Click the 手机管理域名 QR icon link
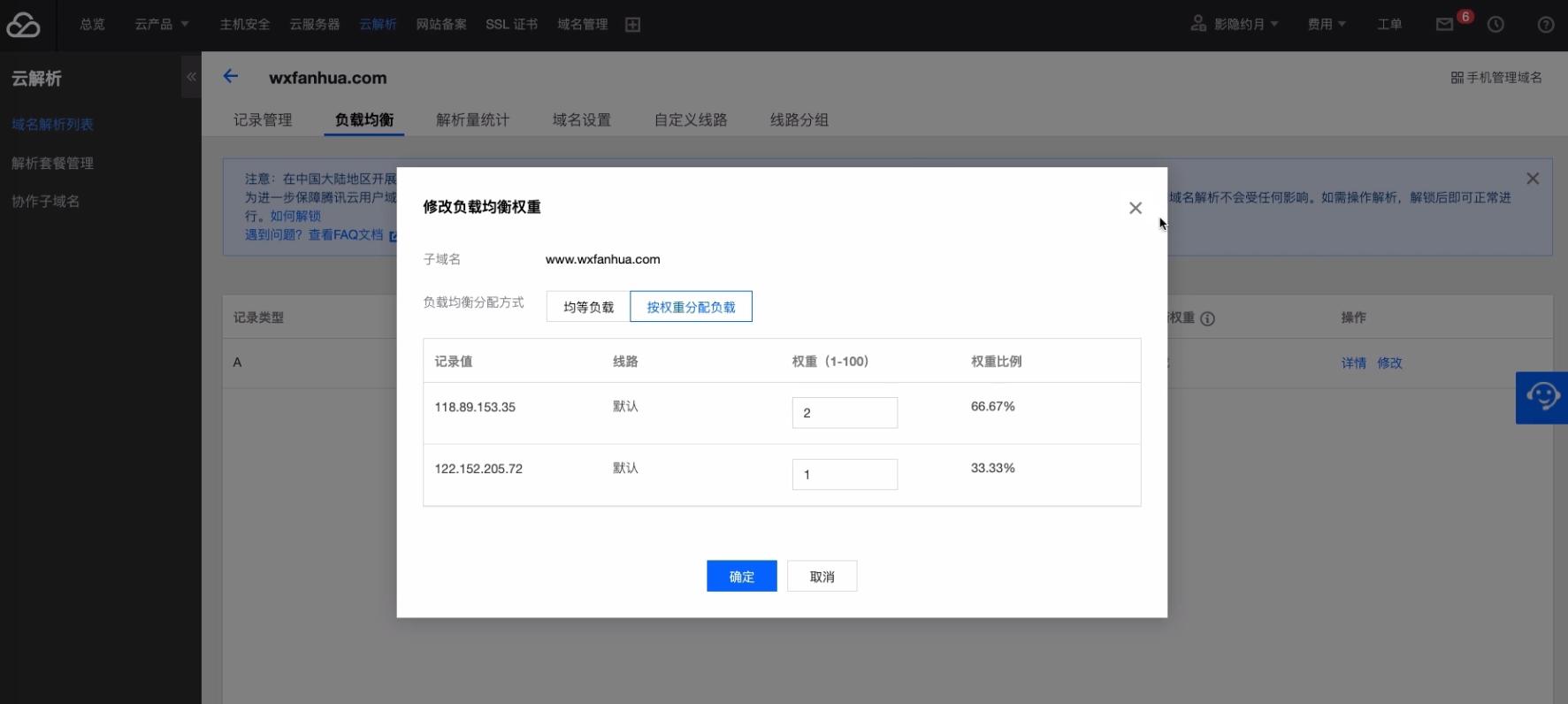 tap(1496, 78)
